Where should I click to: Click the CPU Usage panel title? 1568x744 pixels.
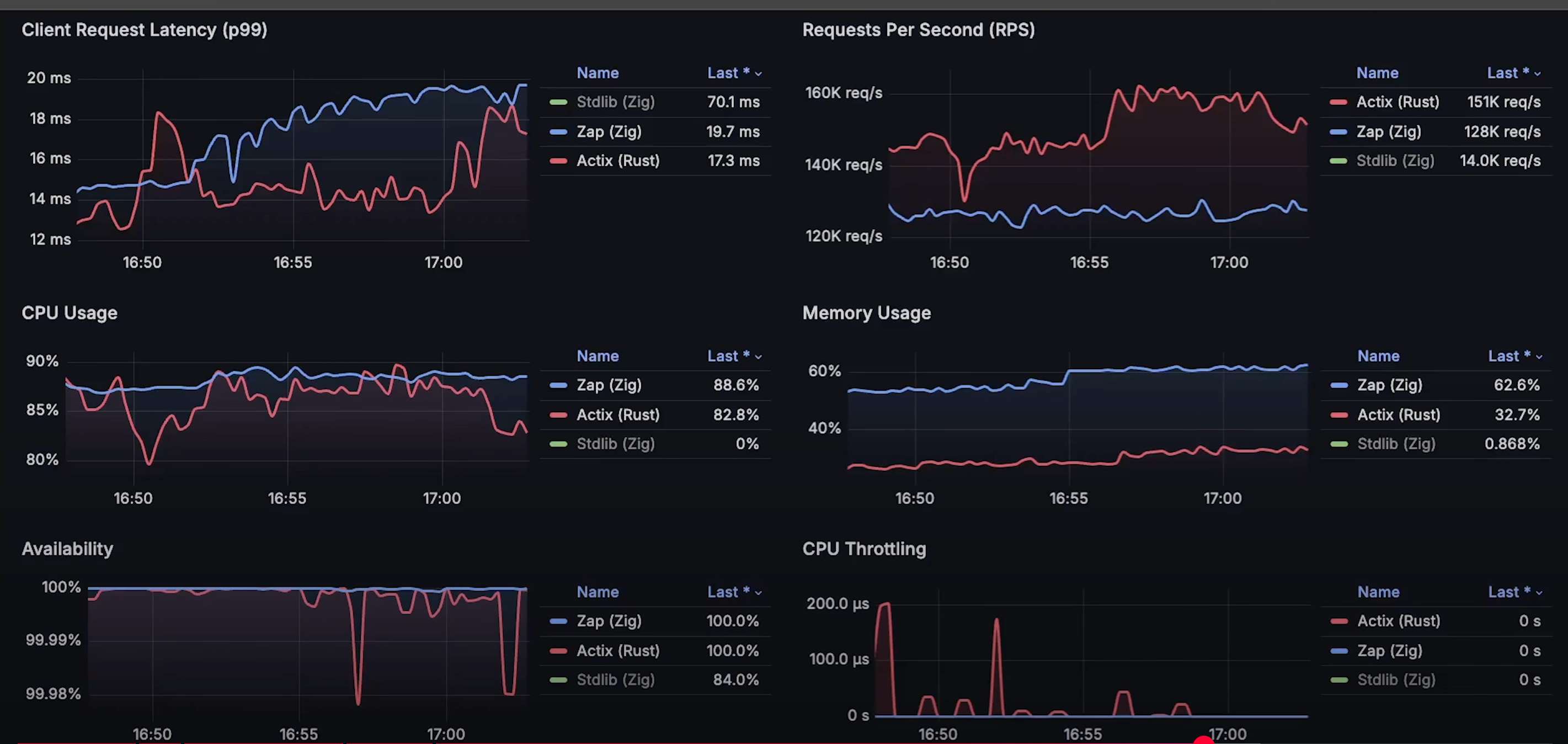[x=70, y=313]
